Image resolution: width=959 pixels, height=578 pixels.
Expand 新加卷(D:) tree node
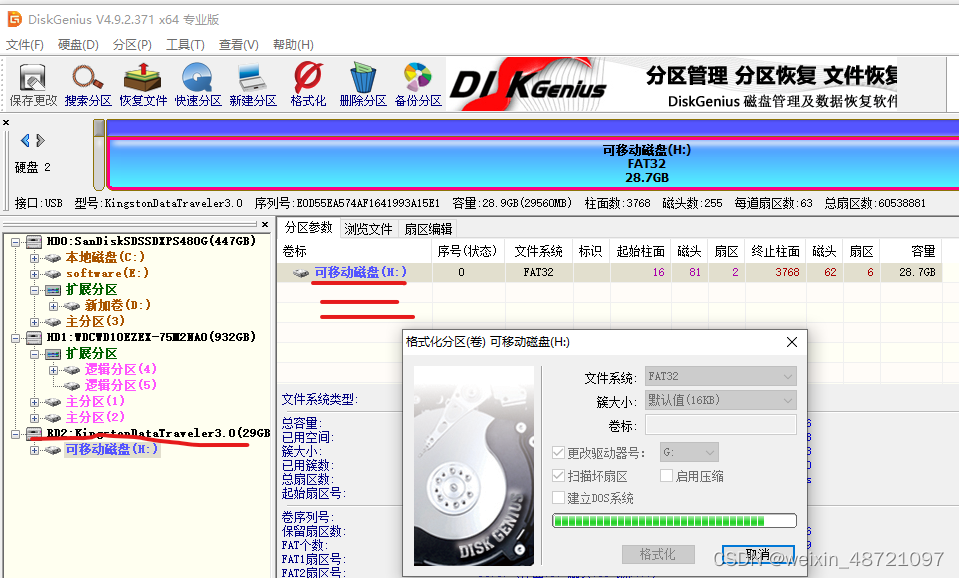[x=53, y=306]
